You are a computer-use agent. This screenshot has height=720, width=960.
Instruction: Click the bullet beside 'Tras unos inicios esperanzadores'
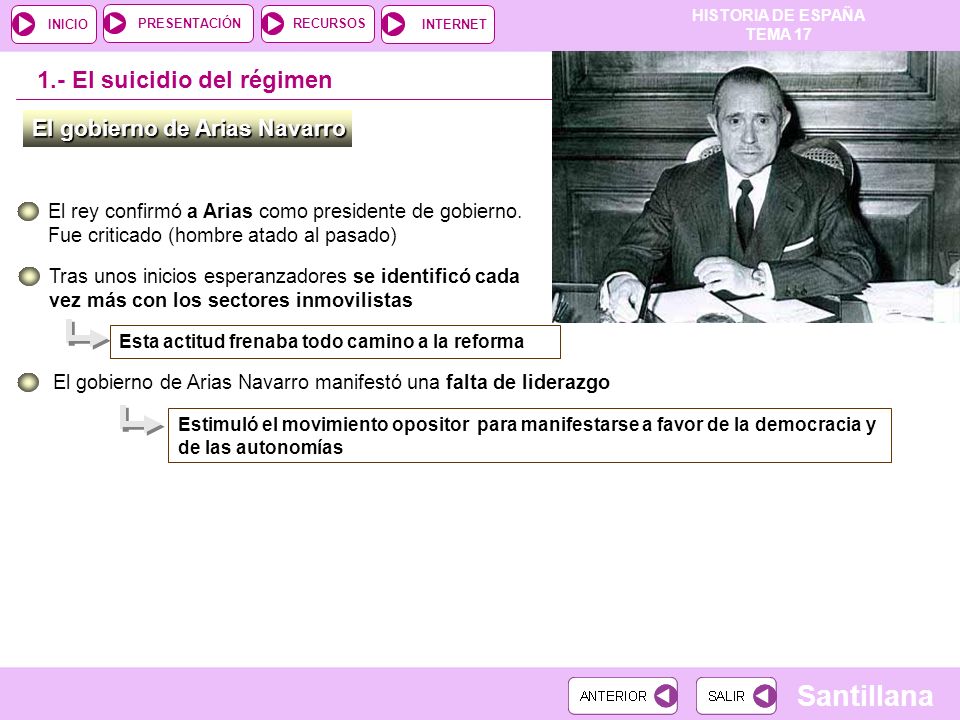coord(29,276)
